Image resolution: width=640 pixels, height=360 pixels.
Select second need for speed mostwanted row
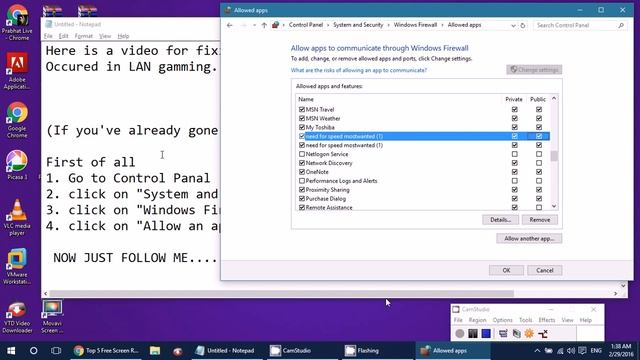[423, 145]
